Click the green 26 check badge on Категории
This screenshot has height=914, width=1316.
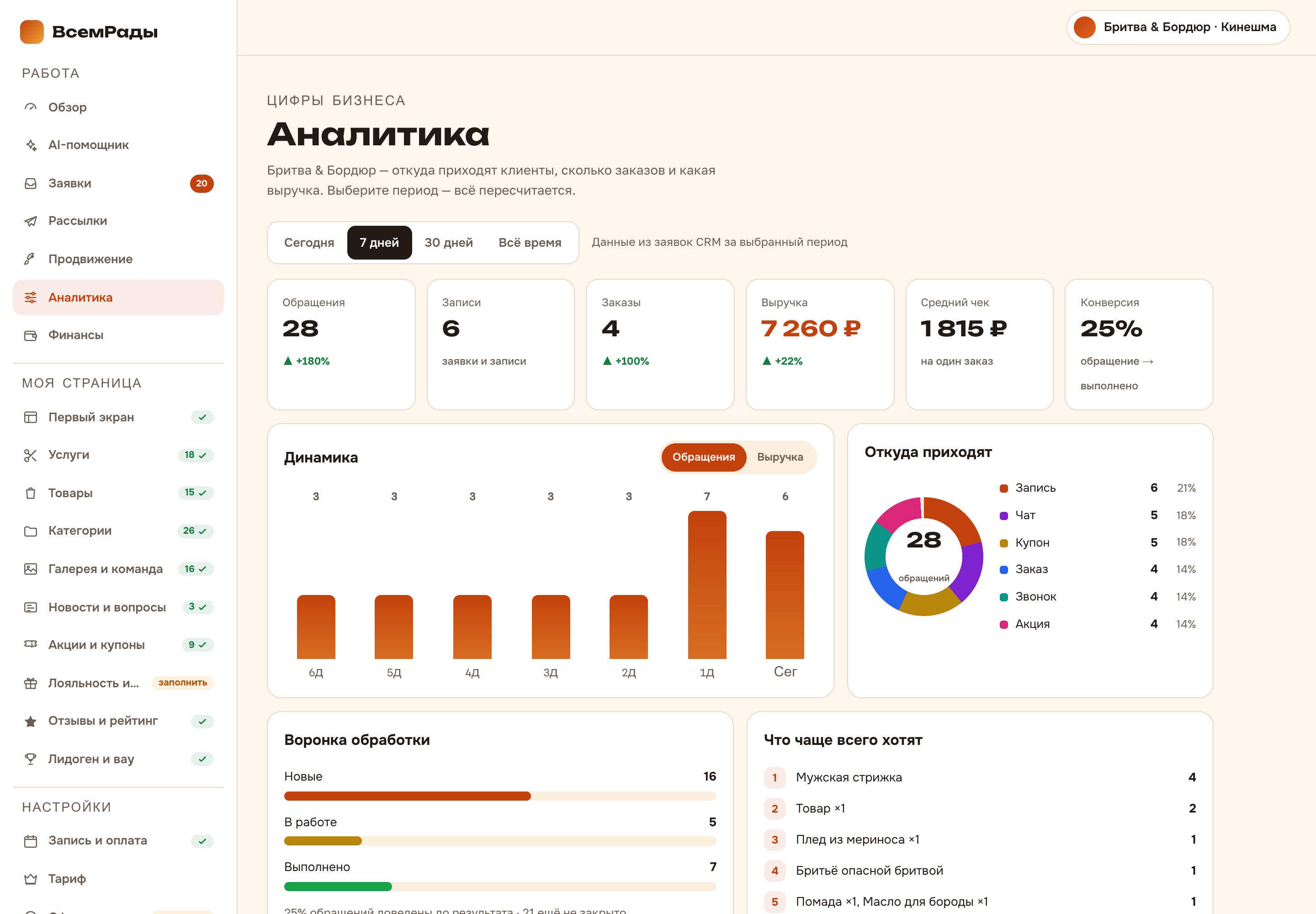195,531
